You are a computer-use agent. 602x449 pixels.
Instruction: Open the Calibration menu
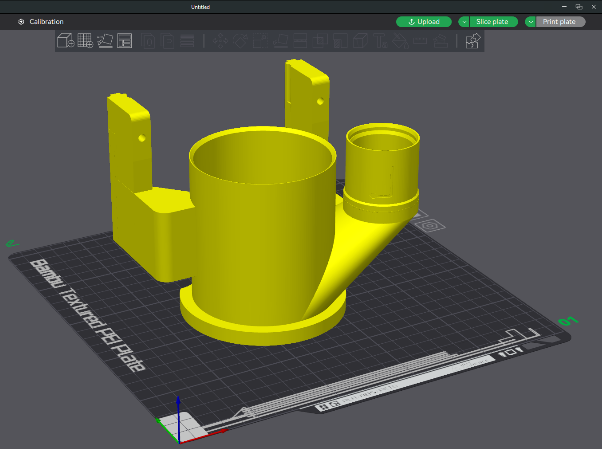42,21
